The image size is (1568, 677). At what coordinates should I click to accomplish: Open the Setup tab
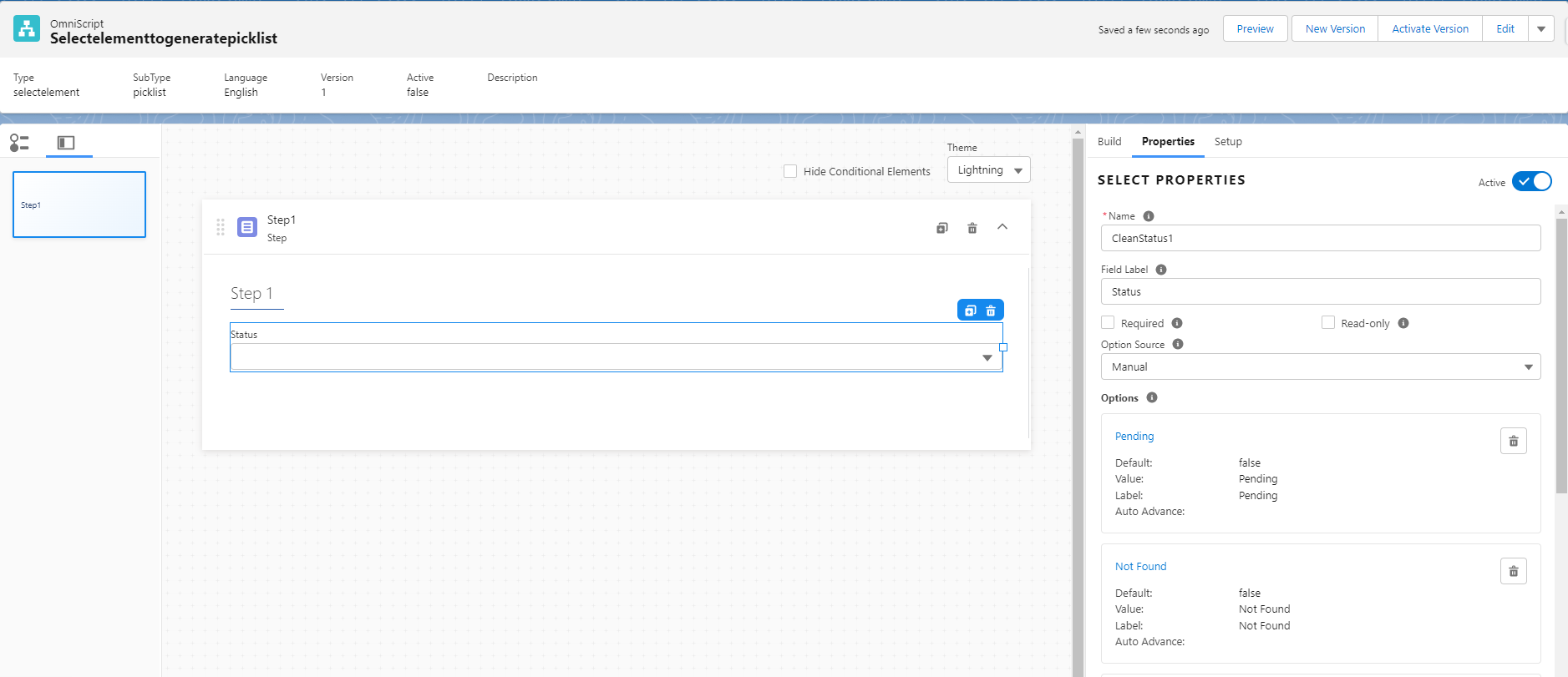[1228, 142]
